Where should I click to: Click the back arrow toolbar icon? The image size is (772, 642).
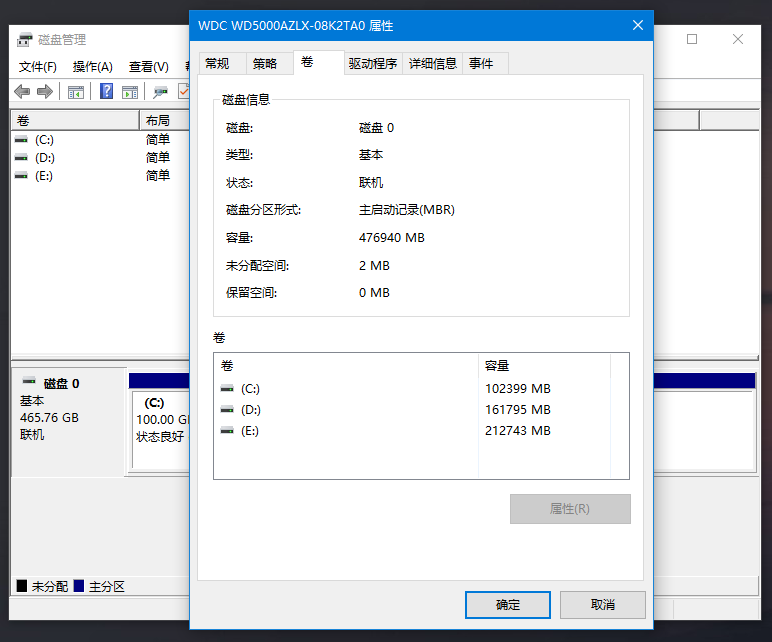click(x=22, y=92)
